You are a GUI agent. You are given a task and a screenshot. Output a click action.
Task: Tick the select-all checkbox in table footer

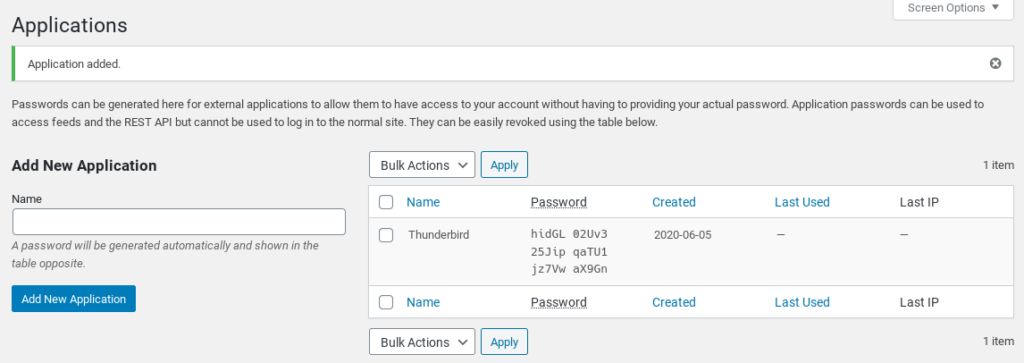(386, 302)
